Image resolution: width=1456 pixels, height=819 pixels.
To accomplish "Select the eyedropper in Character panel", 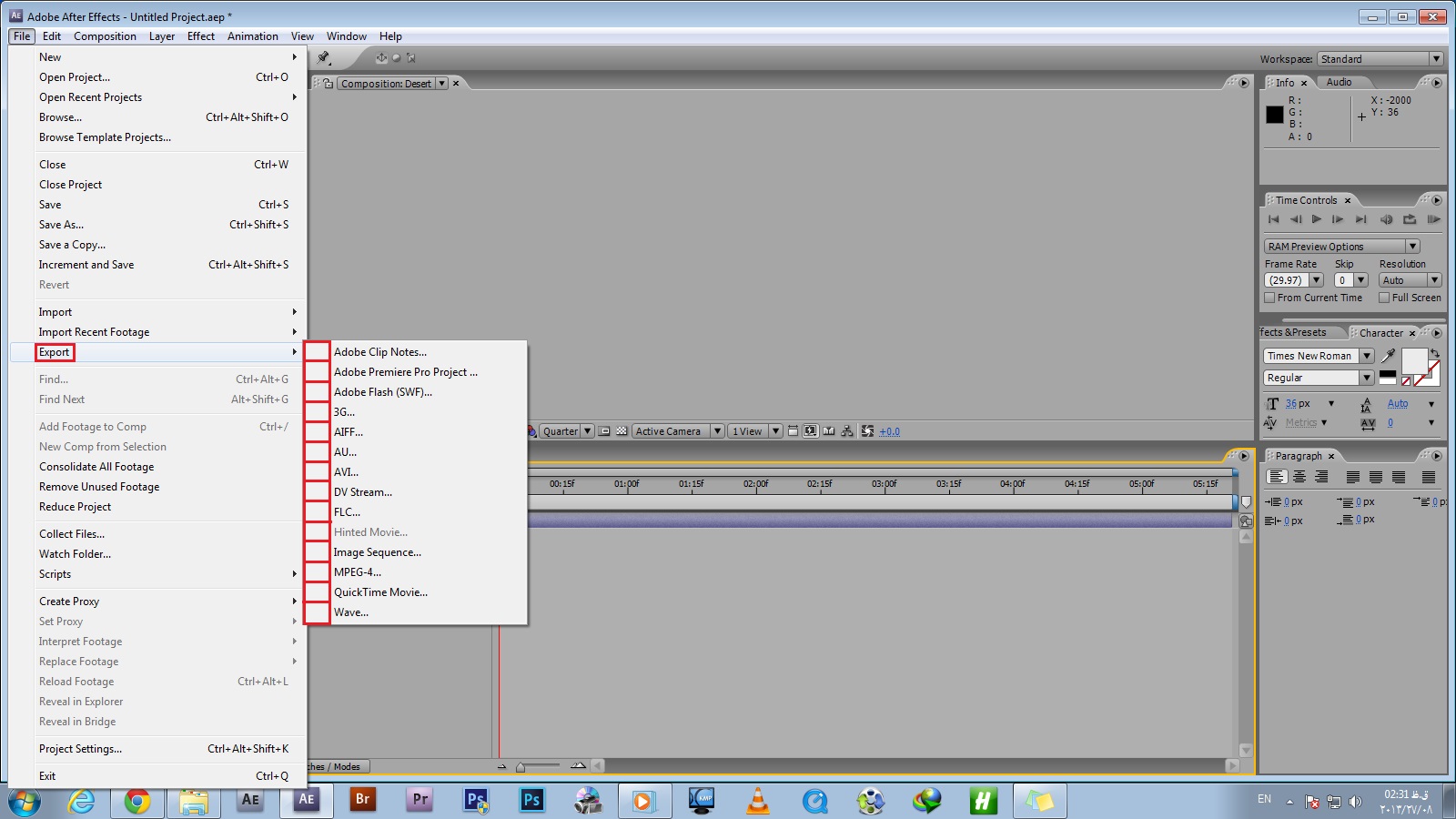I will click(x=1389, y=356).
